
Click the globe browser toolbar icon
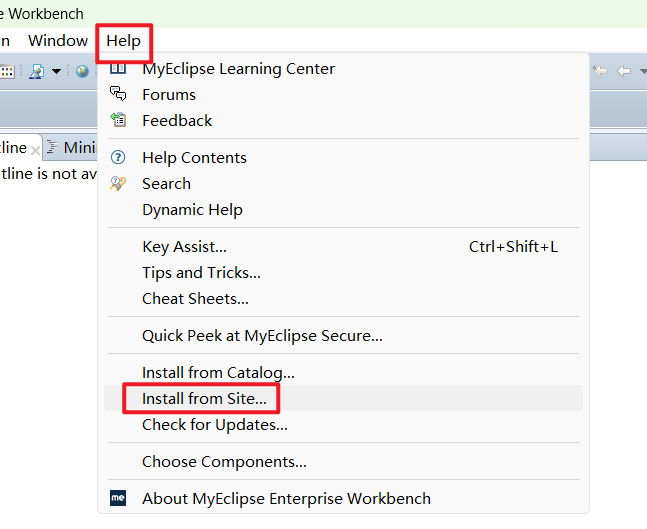click(82, 71)
